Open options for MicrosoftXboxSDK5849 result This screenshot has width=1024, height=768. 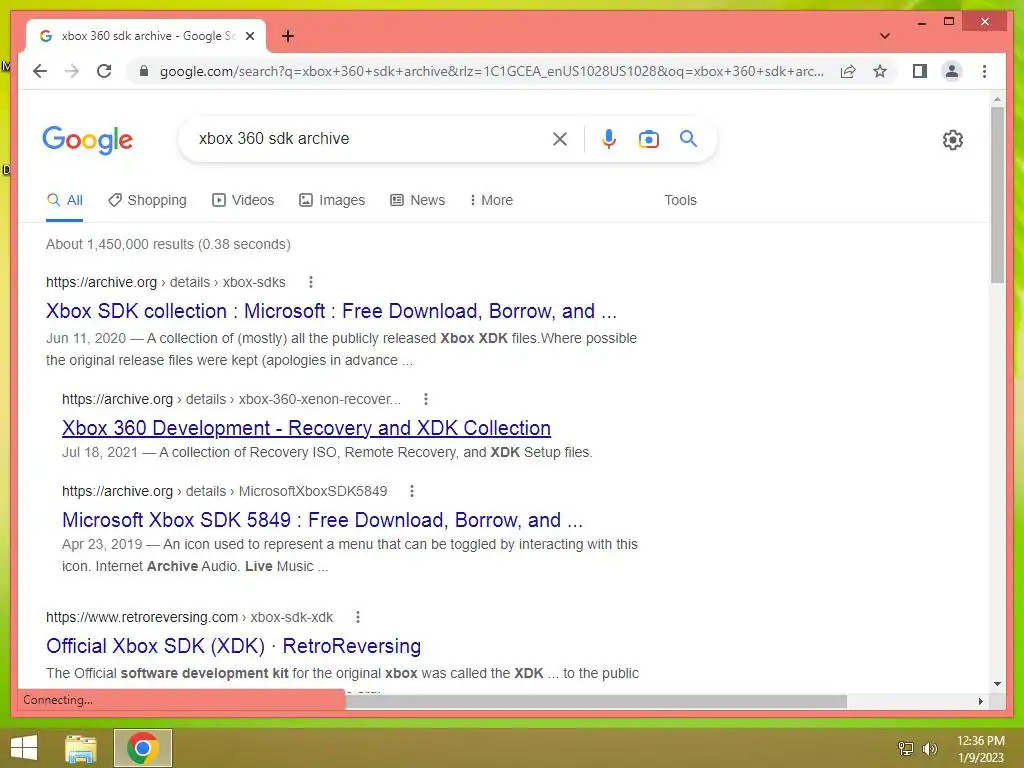411,491
